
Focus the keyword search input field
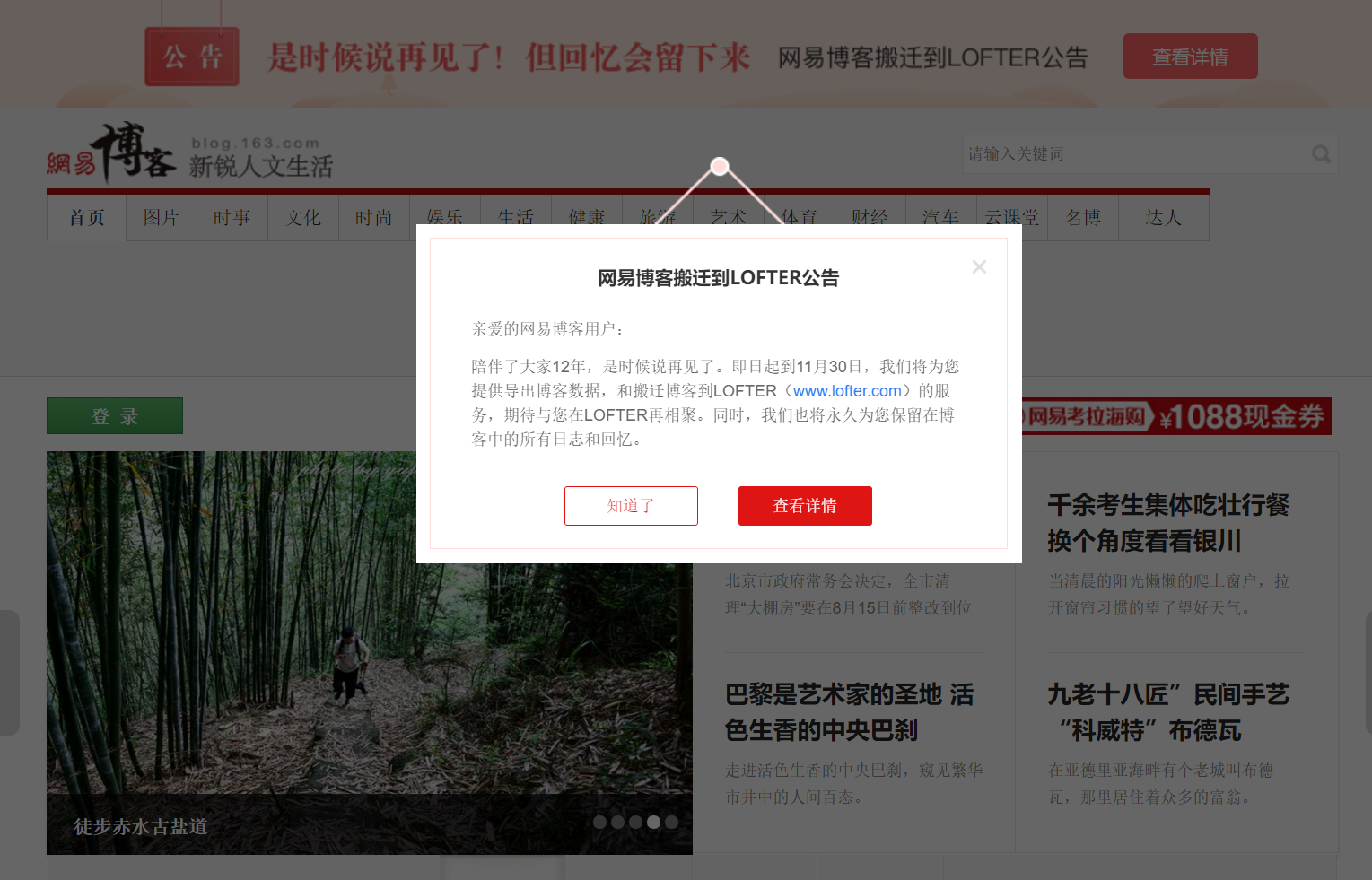[x=1135, y=154]
